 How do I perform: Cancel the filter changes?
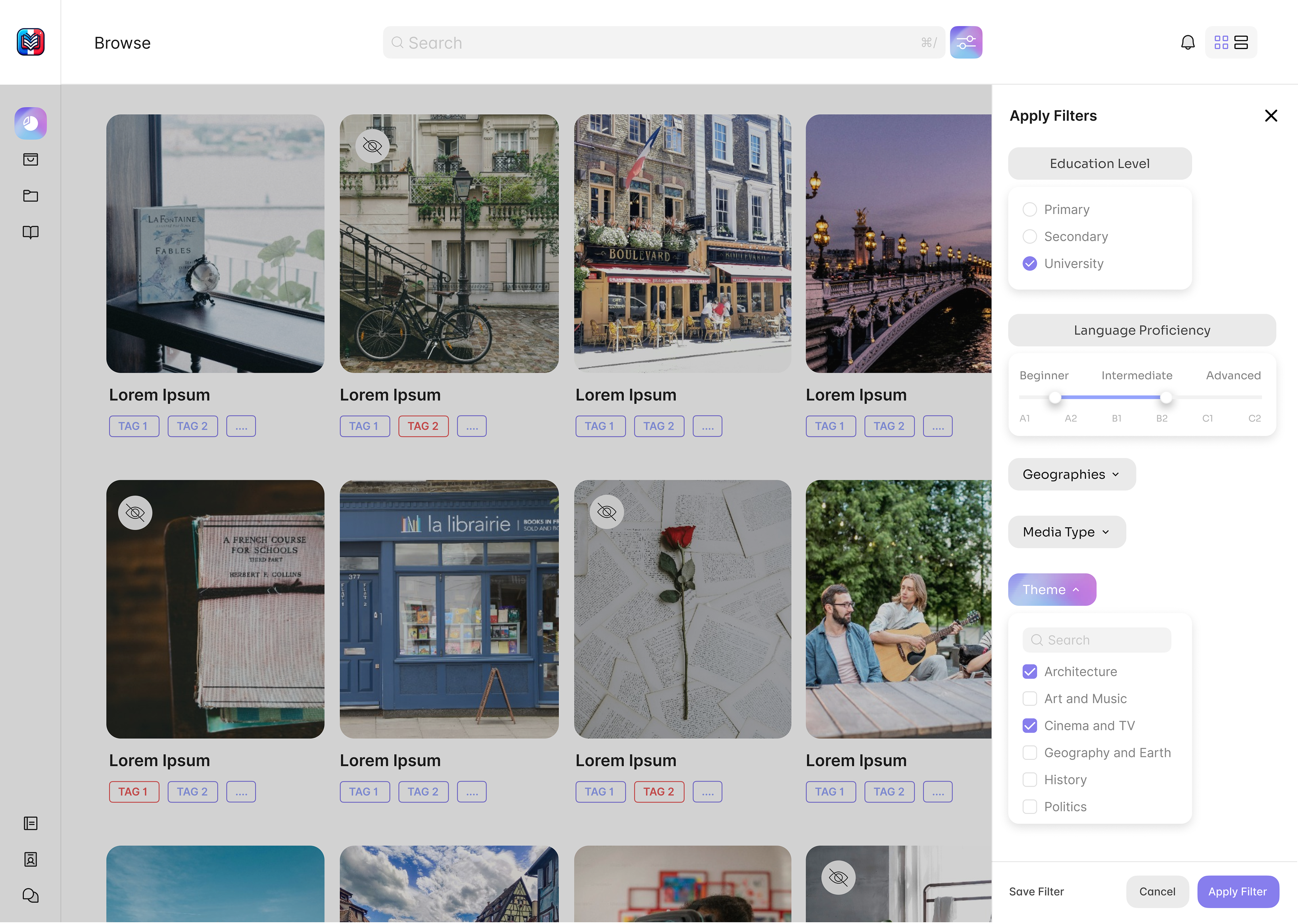tap(1157, 892)
